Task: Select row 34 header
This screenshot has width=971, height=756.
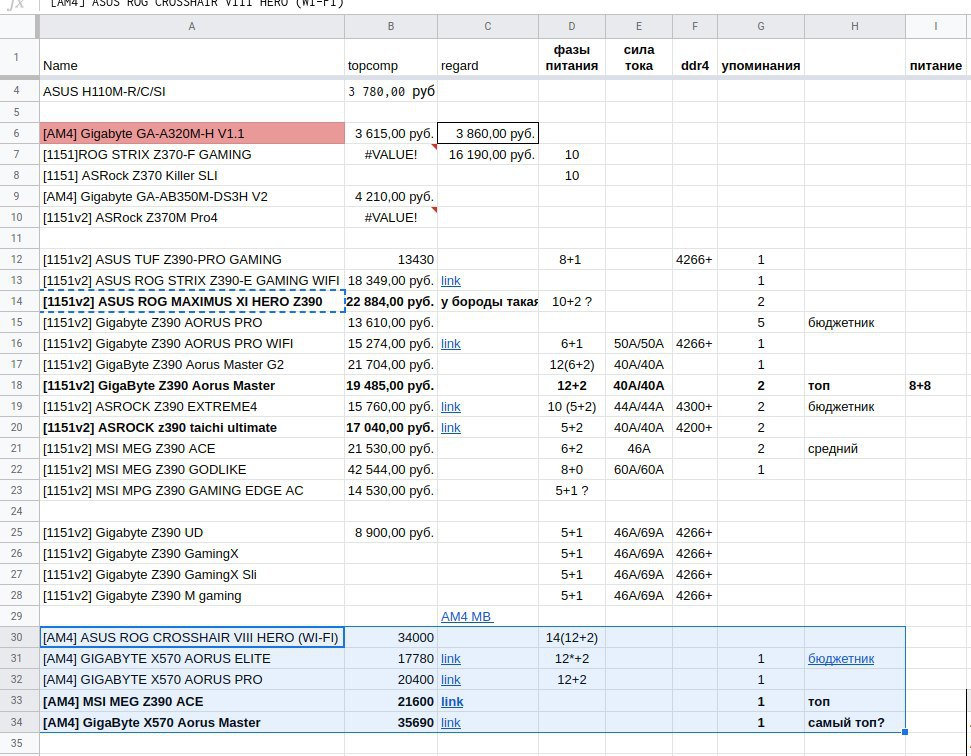Action: [x=17, y=722]
